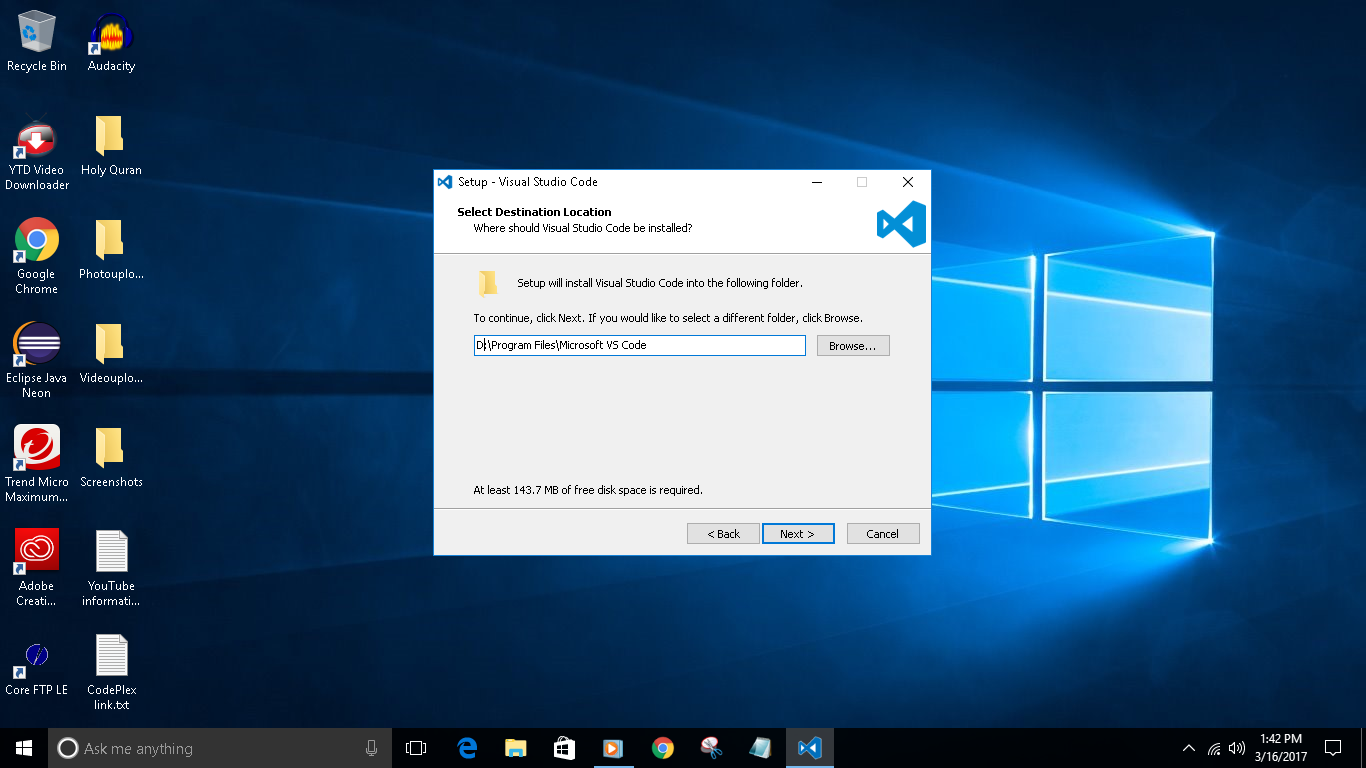
Task: Select the Trend Micro Maximum shortcut
Action: [x=37, y=465]
